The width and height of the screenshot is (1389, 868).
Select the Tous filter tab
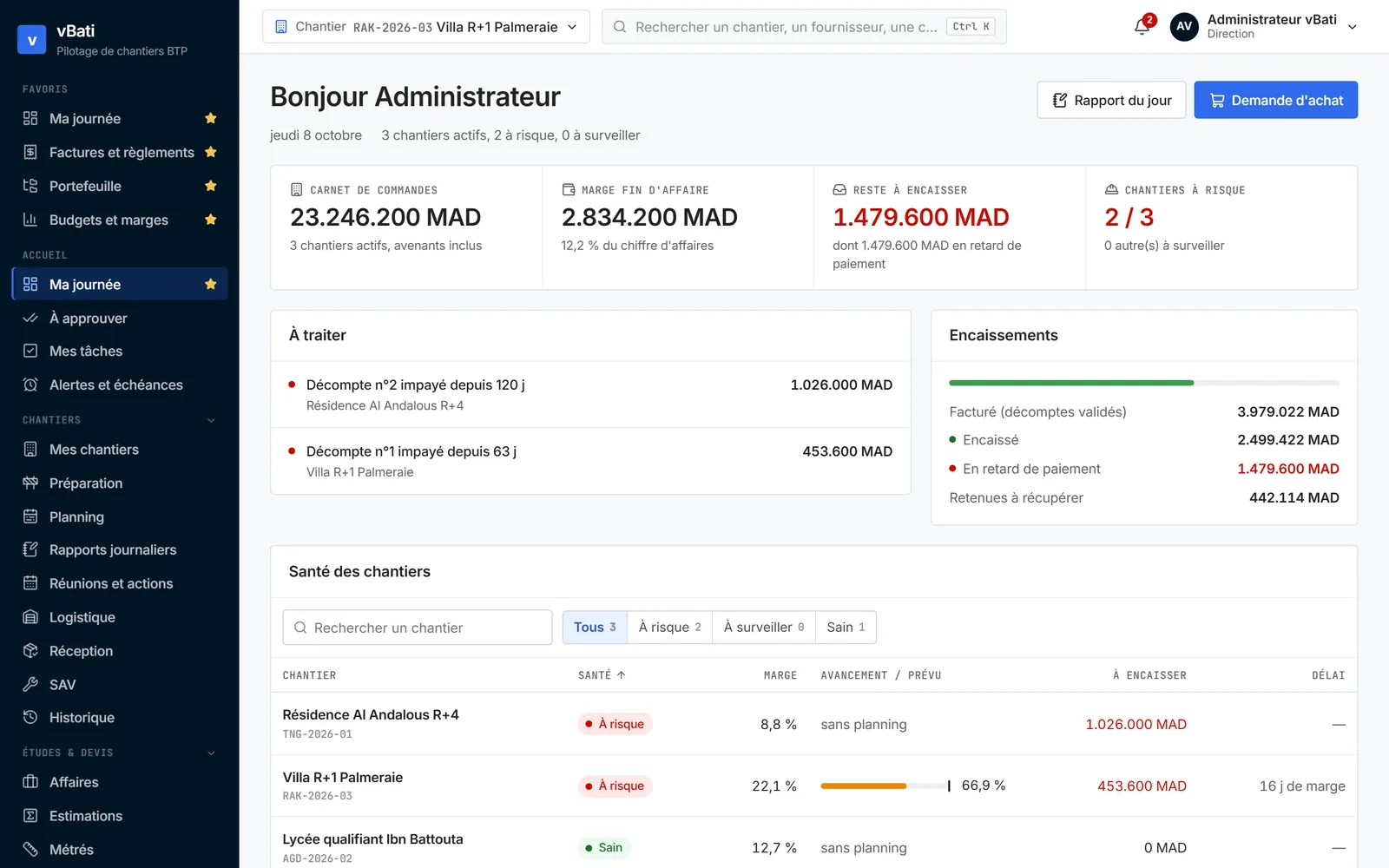click(x=595, y=628)
